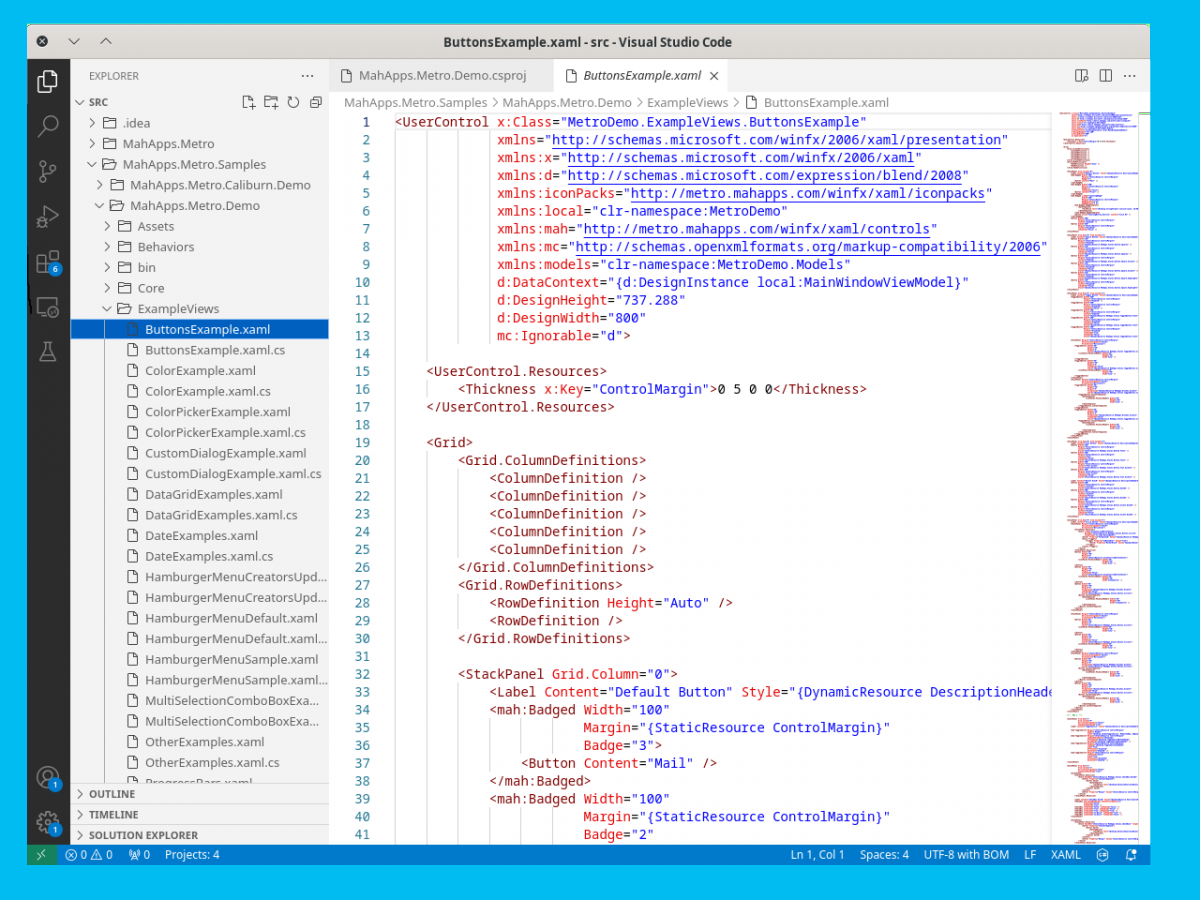This screenshot has width=1200, height=900.
Task: Click LF end of line sequence
Action: tap(1030, 855)
